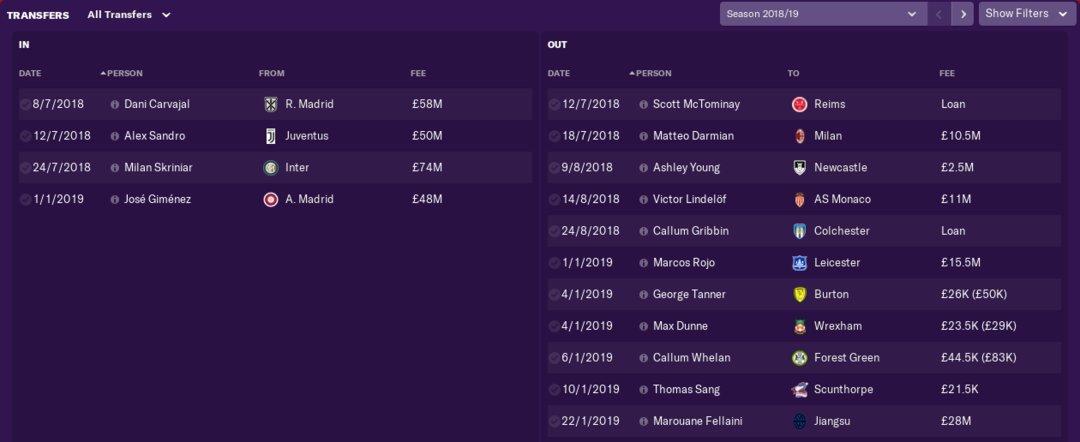The image size is (1080, 442).
Task: Open Milan Skriniar's player profile
Action: point(158,168)
